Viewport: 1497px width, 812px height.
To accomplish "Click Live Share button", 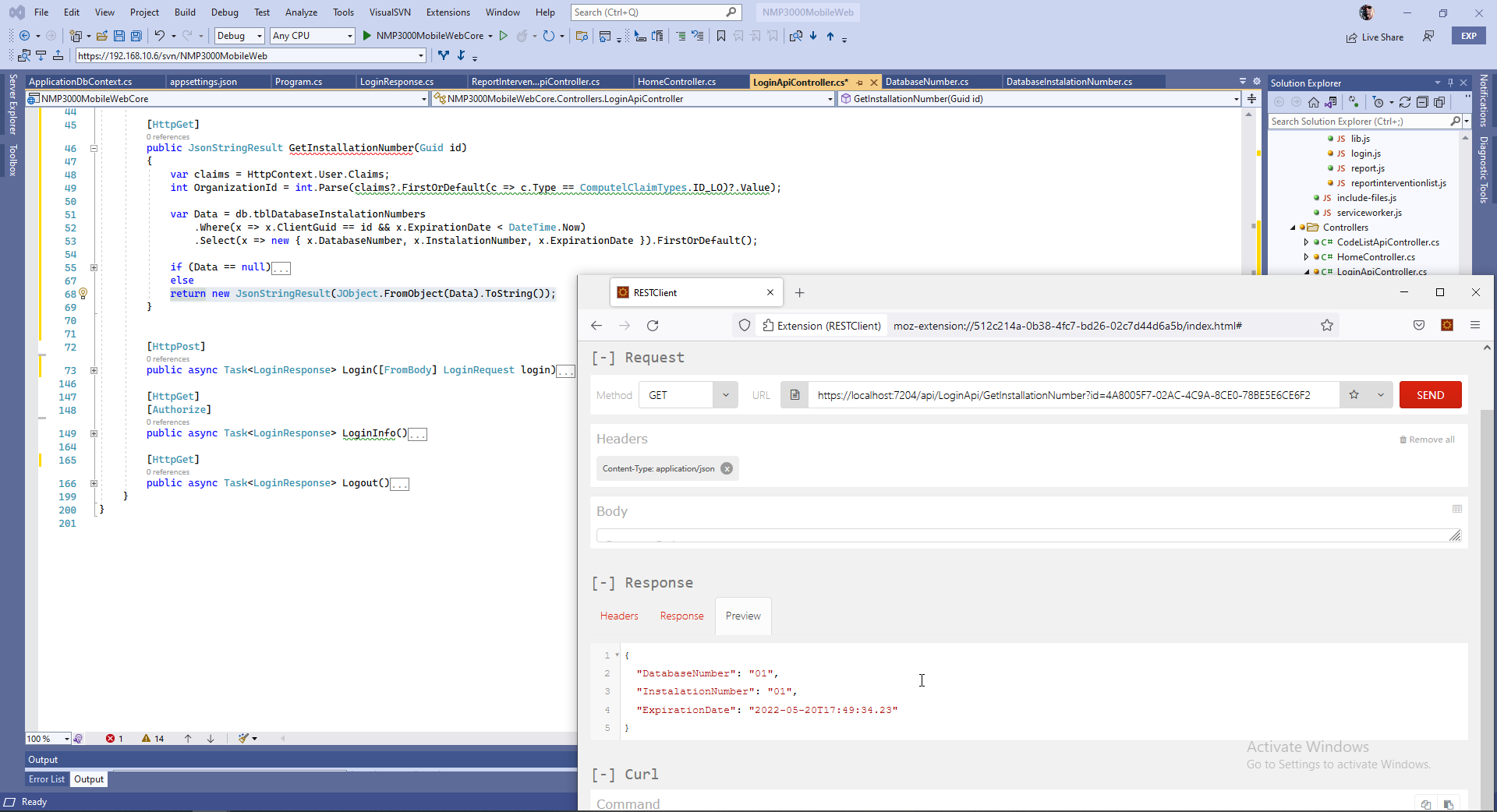I will coord(1375,37).
